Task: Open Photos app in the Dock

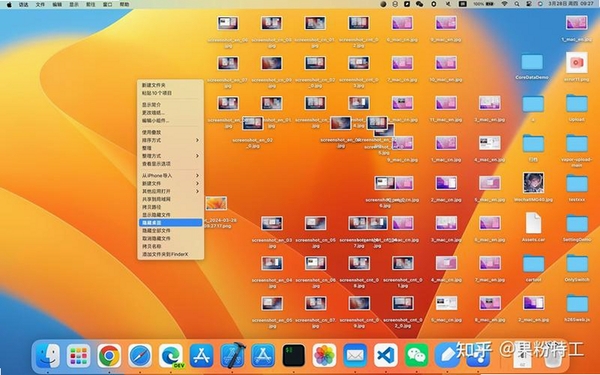Action: point(324,356)
